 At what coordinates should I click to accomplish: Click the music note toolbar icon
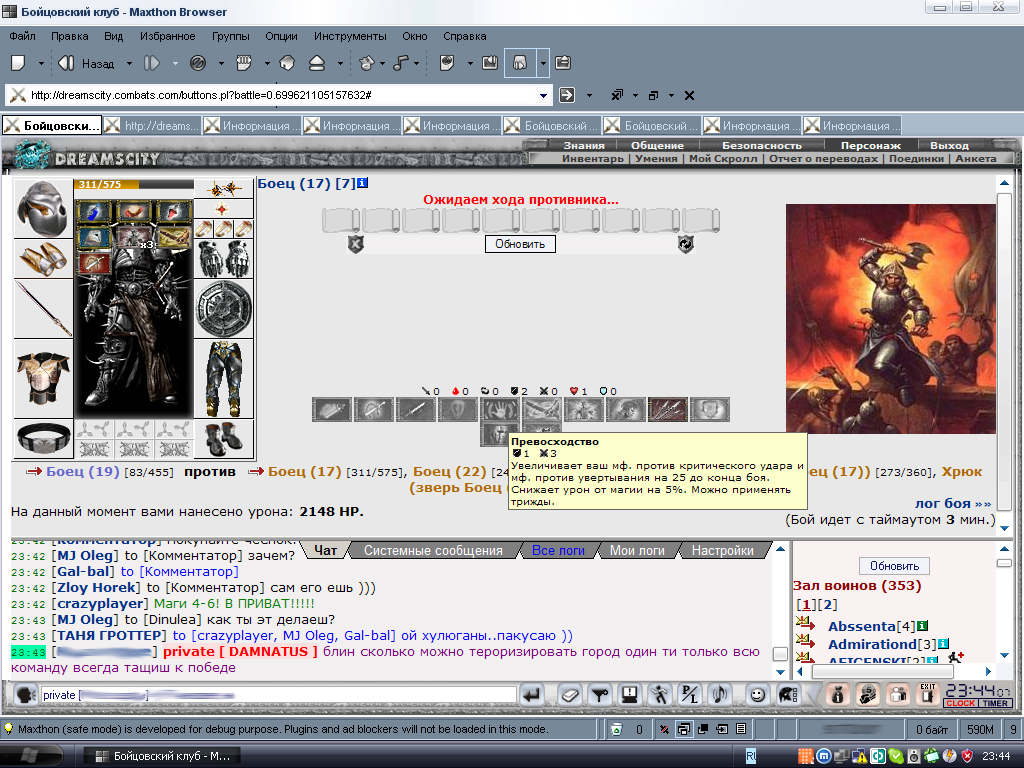click(402, 63)
